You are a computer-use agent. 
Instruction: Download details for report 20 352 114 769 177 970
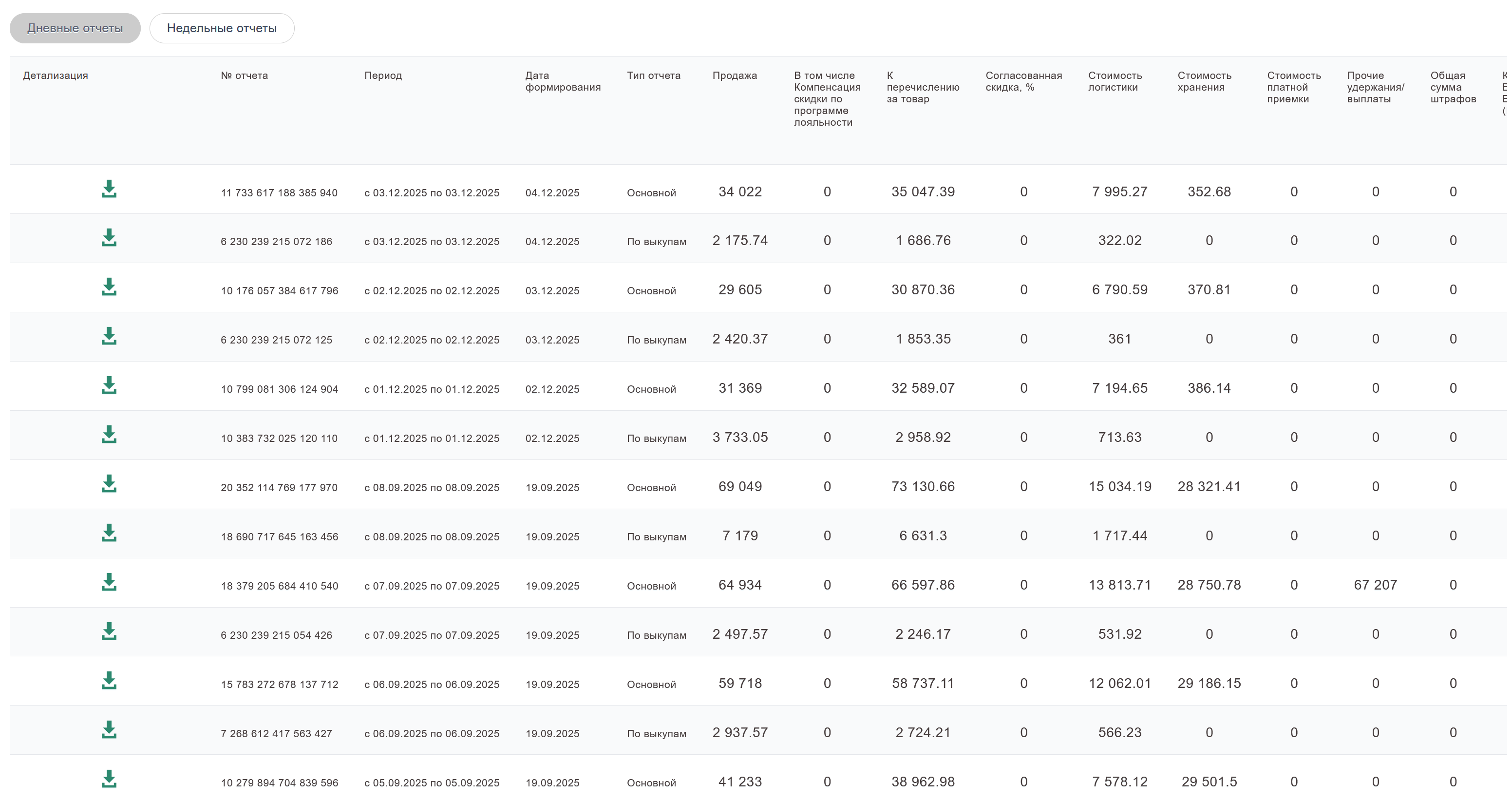[x=109, y=484]
